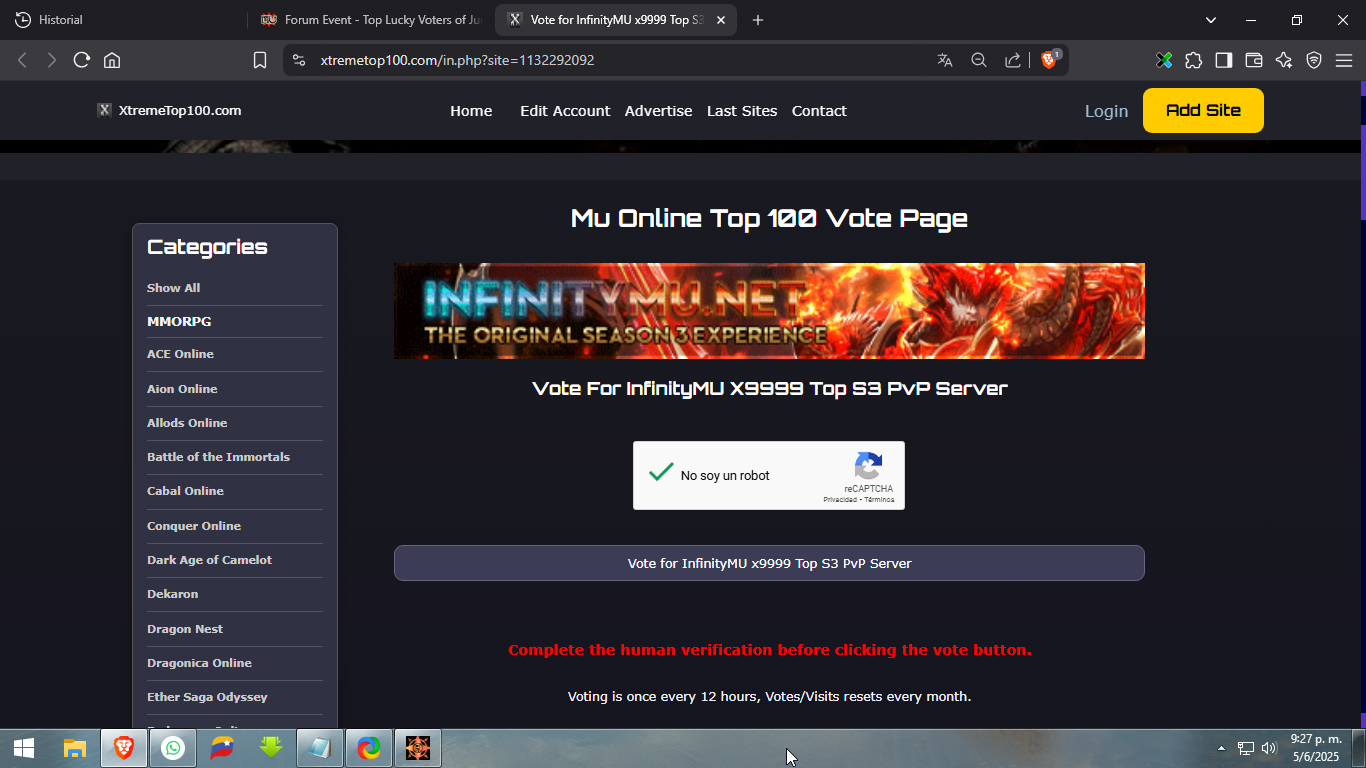
Task: Open the Conquer Online category
Action: coord(194,526)
